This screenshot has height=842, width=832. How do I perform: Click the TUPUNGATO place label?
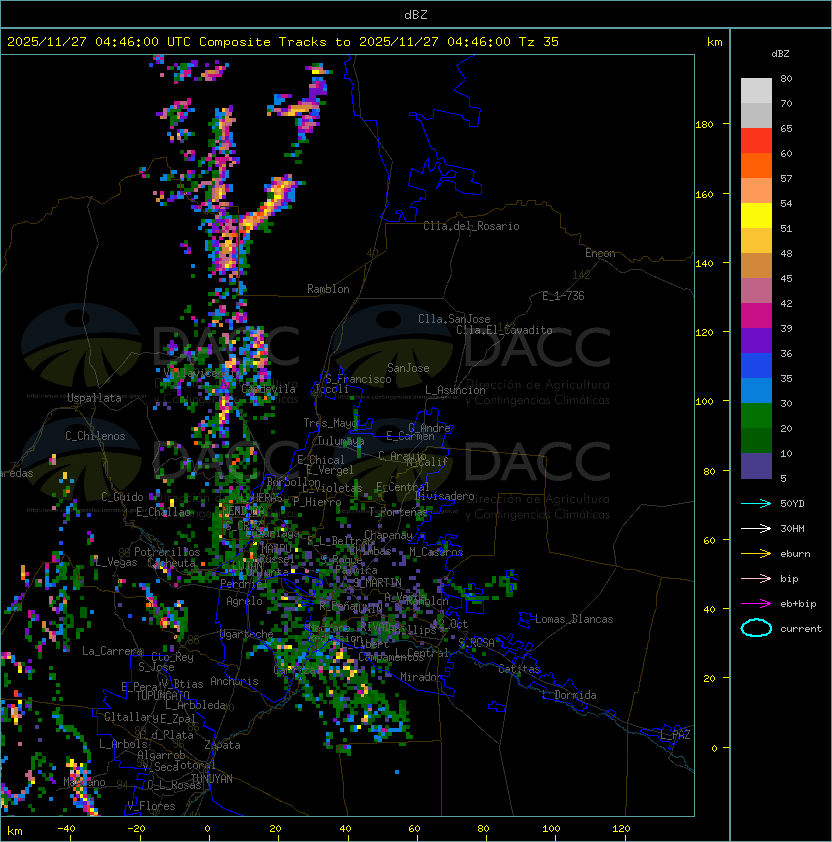[162, 696]
